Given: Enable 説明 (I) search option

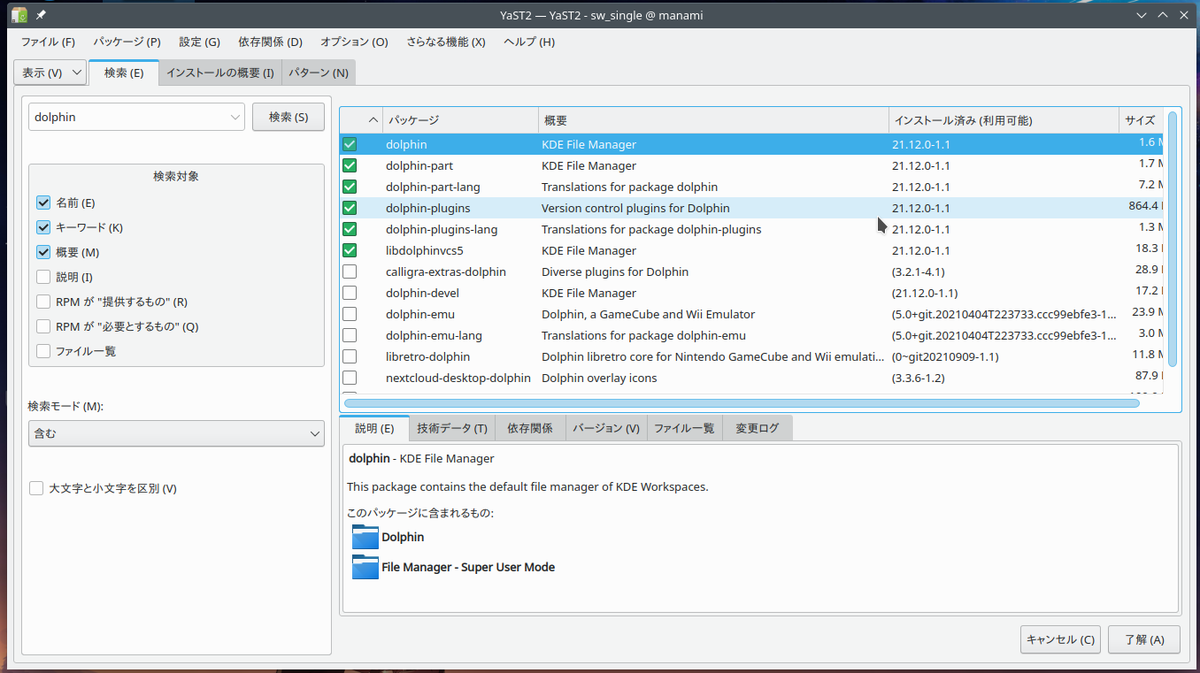Looking at the screenshot, I should [x=43, y=277].
